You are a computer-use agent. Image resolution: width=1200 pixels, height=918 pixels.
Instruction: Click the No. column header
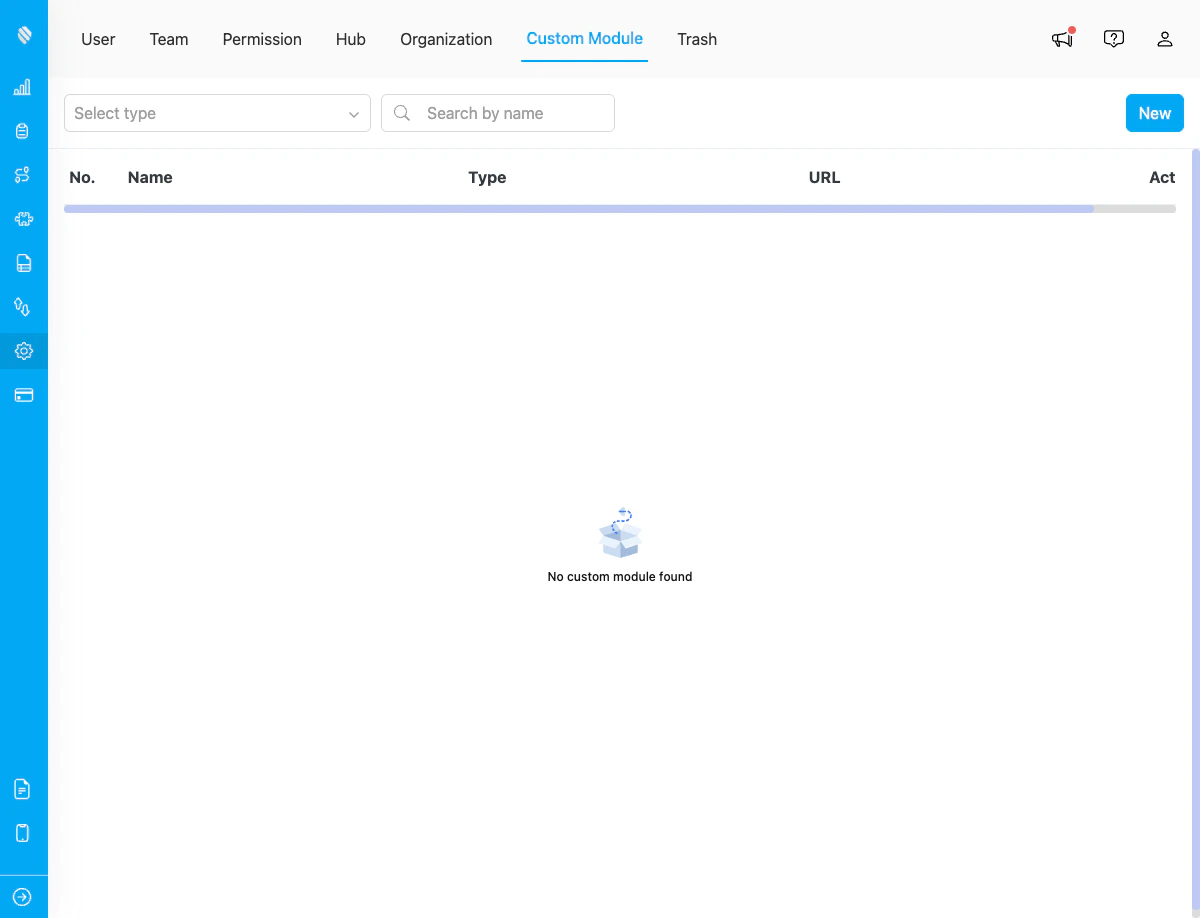[82, 177]
